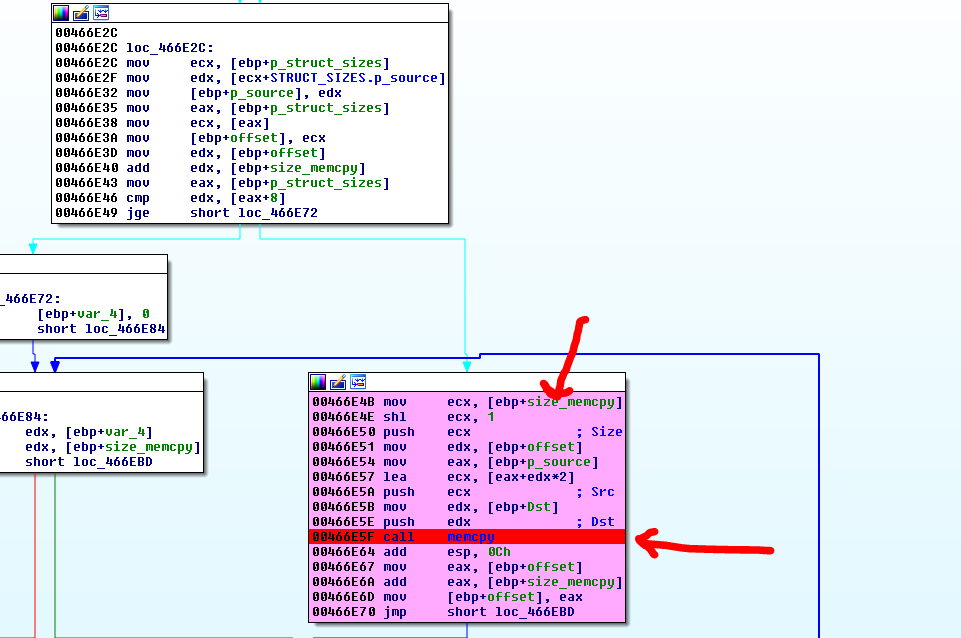This screenshot has height=638, width=961.
Task: Click edit comment icon on memcpy block
Action: [337, 382]
